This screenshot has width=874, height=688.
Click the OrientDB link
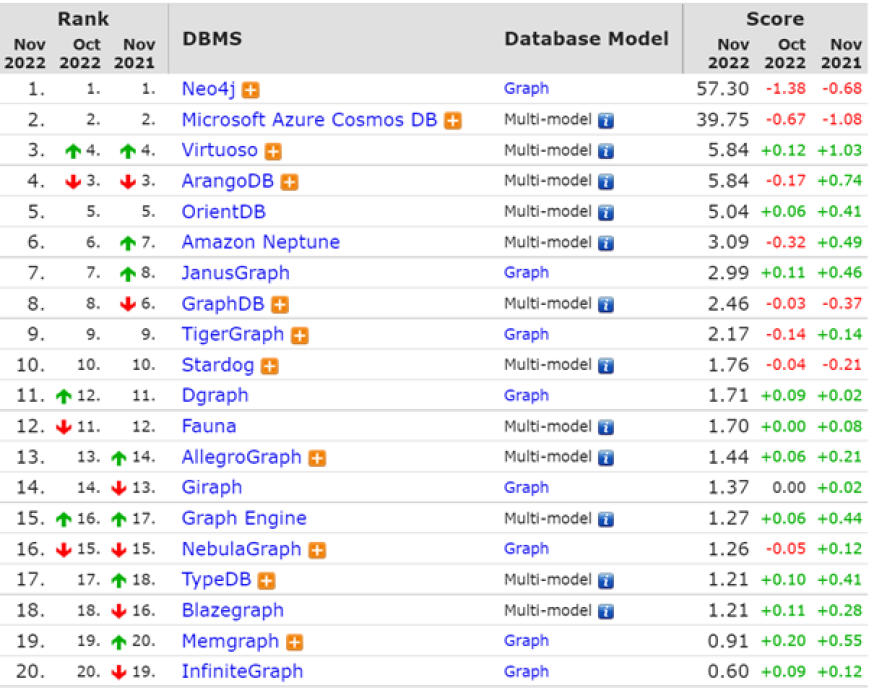pos(224,212)
